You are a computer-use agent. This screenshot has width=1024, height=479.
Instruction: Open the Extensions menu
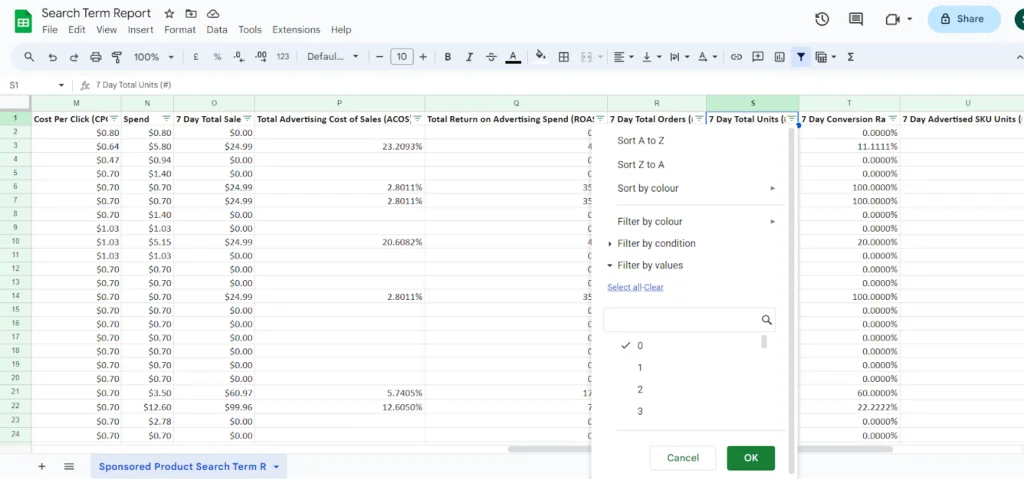[x=296, y=29]
